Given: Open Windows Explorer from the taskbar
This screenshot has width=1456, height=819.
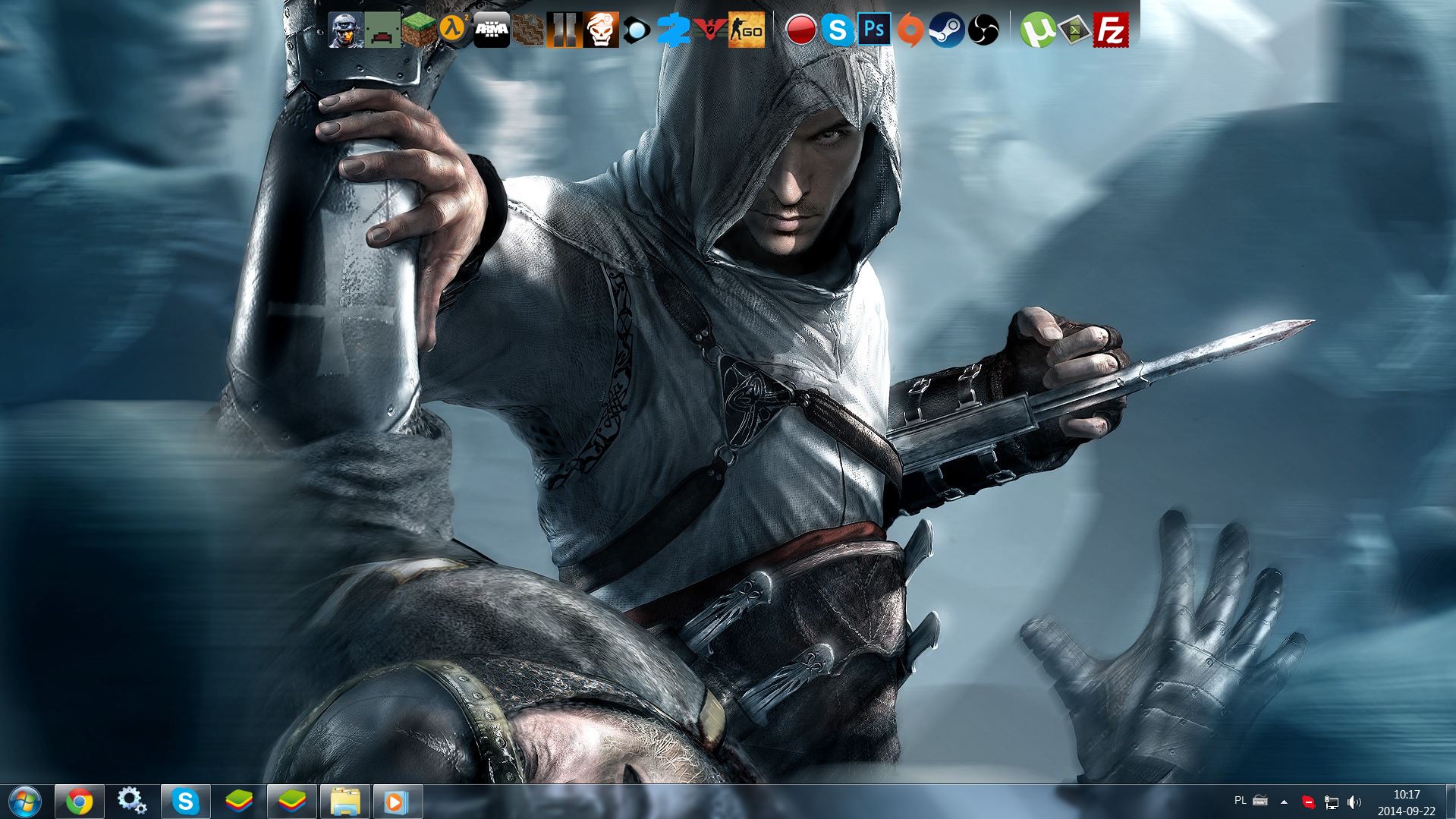Looking at the screenshot, I should [344, 802].
